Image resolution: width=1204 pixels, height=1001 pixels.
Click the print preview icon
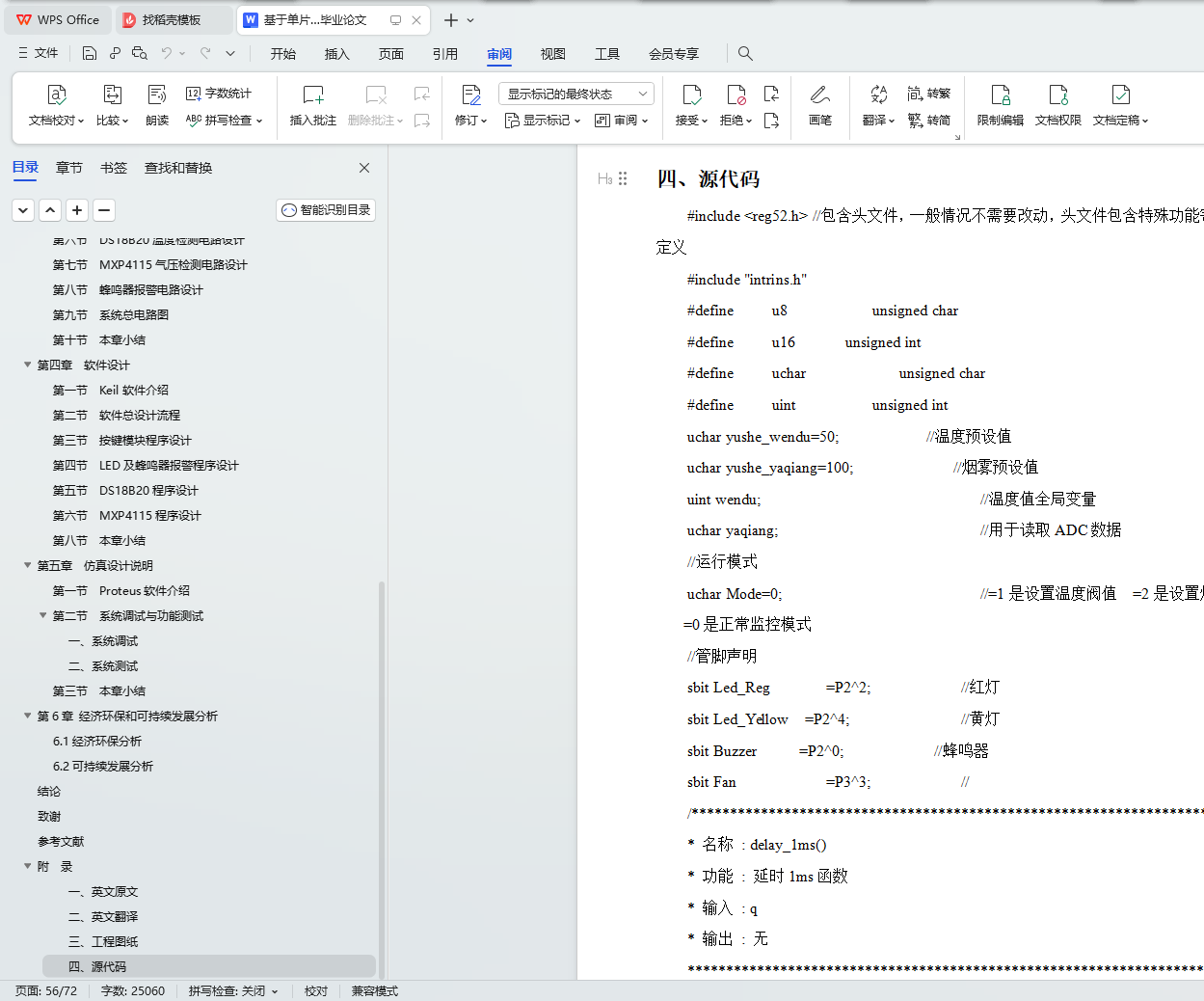(140, 53)
